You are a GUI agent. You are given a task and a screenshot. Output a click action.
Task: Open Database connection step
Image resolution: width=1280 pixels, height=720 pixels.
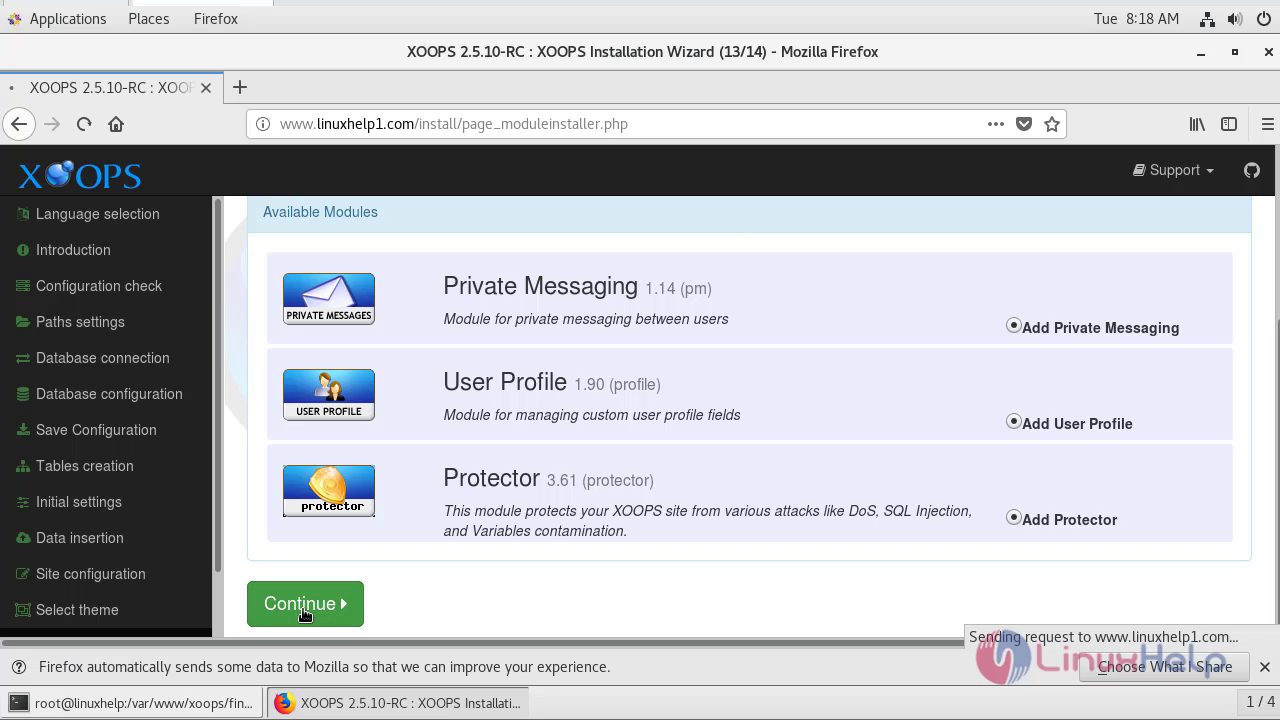pyautogui.click(x=102, y=358)
